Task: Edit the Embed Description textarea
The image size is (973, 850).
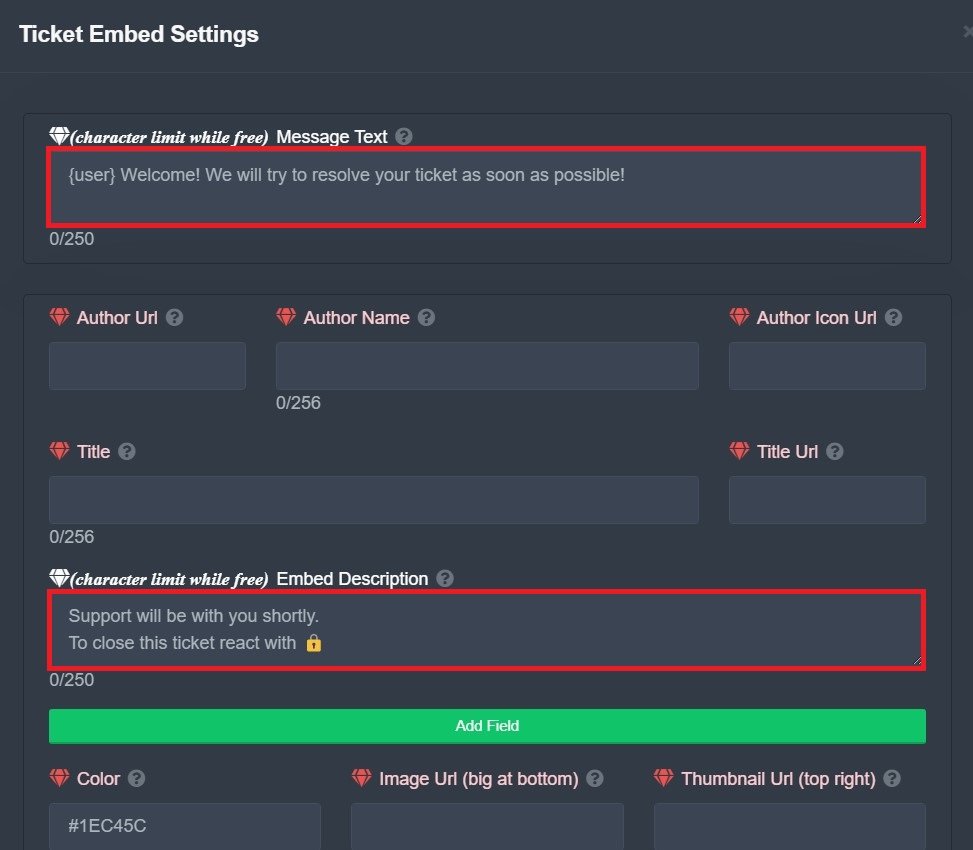Action: click(x=485, y=630)
